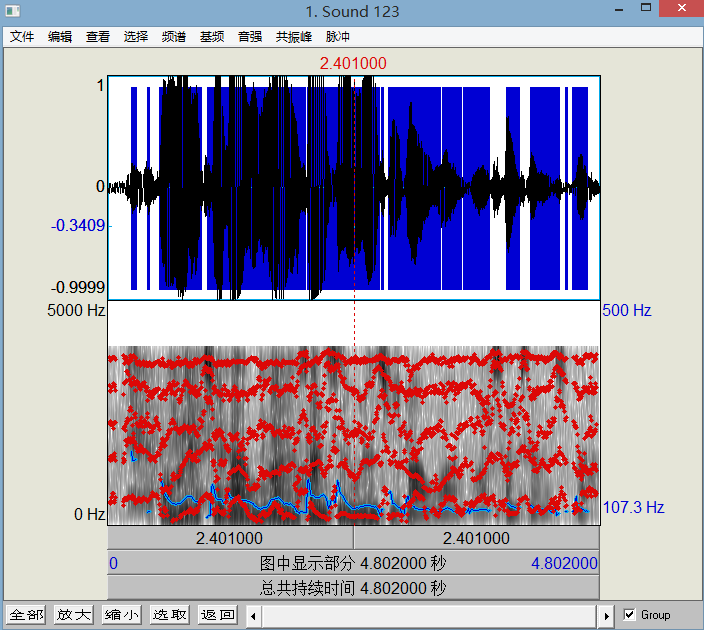
Task: Play total duration bar 总共持续时间 4.802000 秒
Action: point(353,588)
